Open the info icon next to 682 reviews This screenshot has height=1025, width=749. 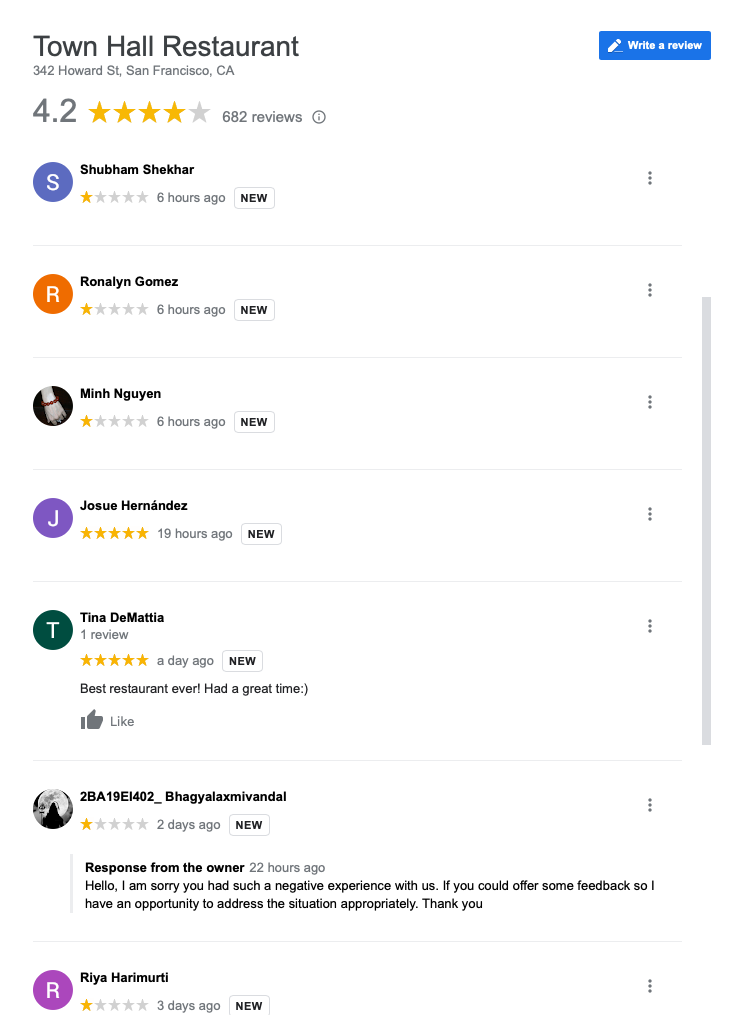click(318, 117)
